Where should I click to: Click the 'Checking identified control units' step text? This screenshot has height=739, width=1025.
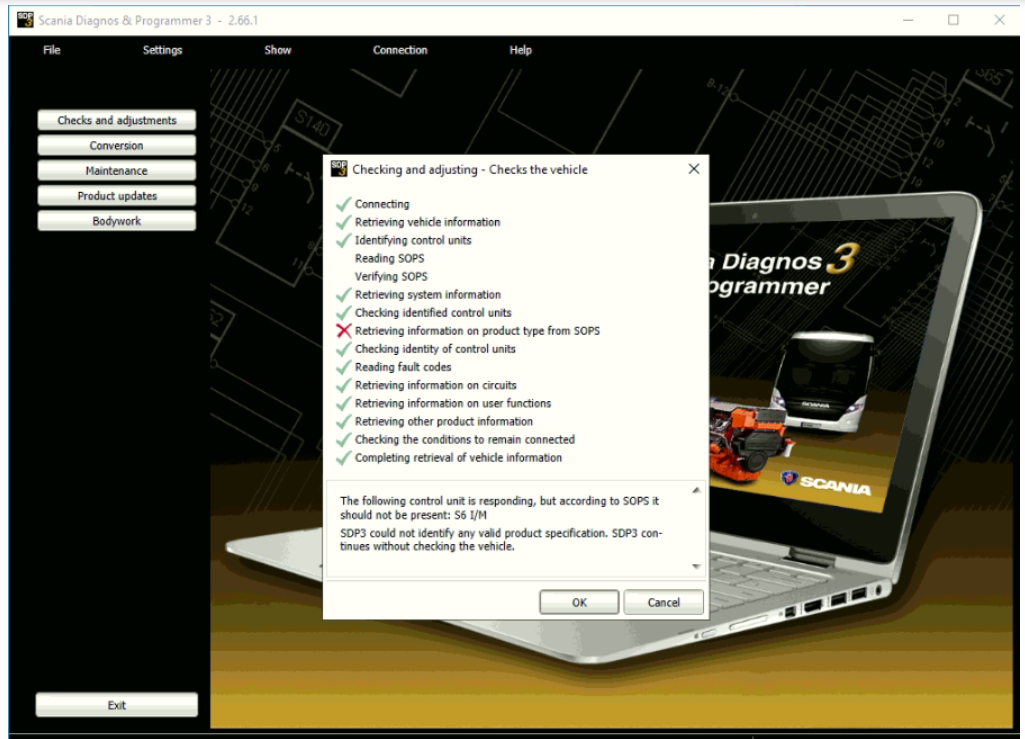tap(433, 313)
